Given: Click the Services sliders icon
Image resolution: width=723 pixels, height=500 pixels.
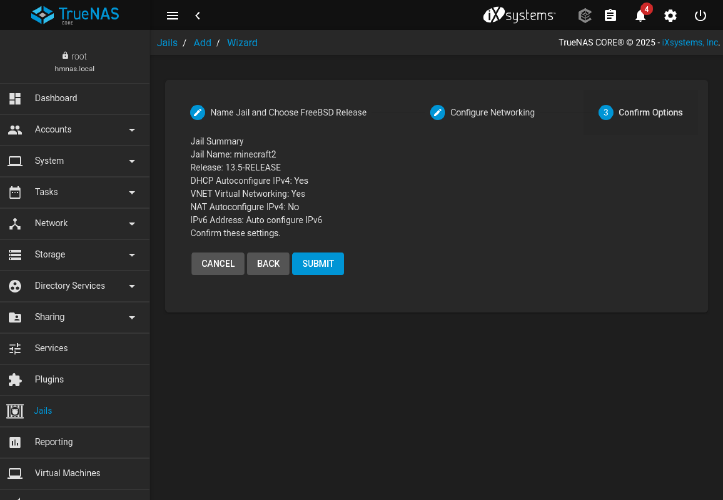Looking at the screenshot, I should [x=15, y=348].
